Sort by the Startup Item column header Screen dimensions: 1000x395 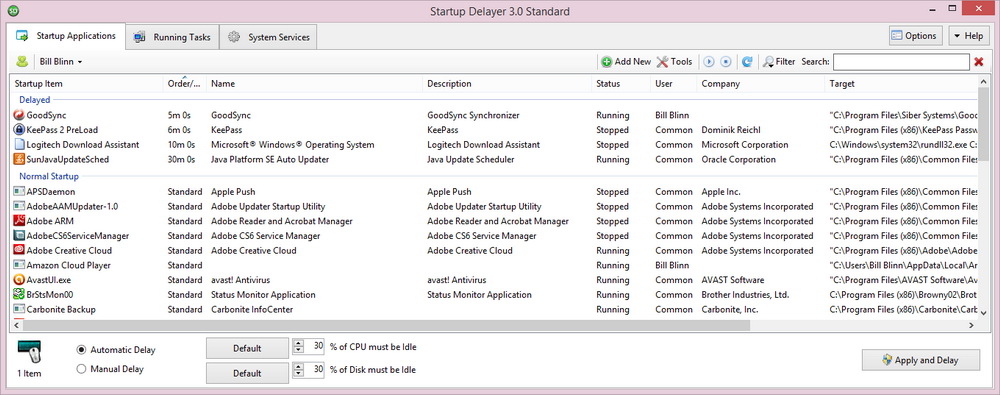(86, 84)
